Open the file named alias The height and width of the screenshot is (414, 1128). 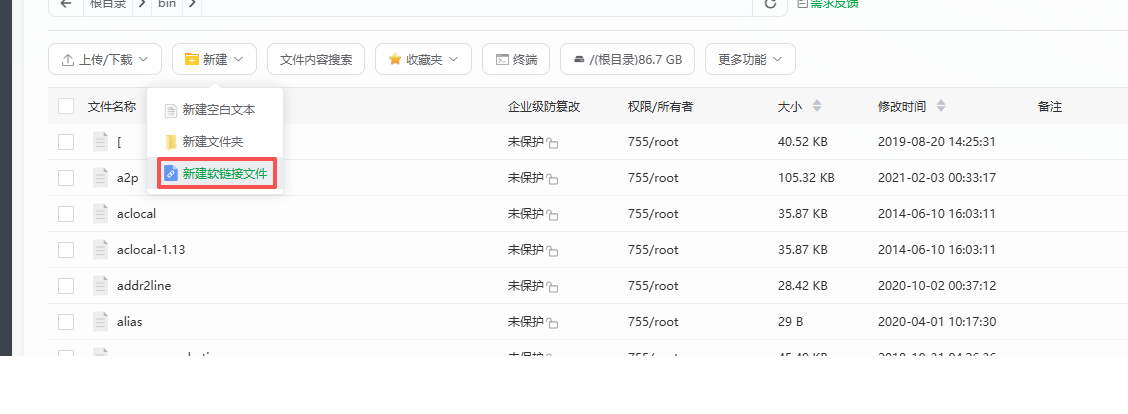129,322
